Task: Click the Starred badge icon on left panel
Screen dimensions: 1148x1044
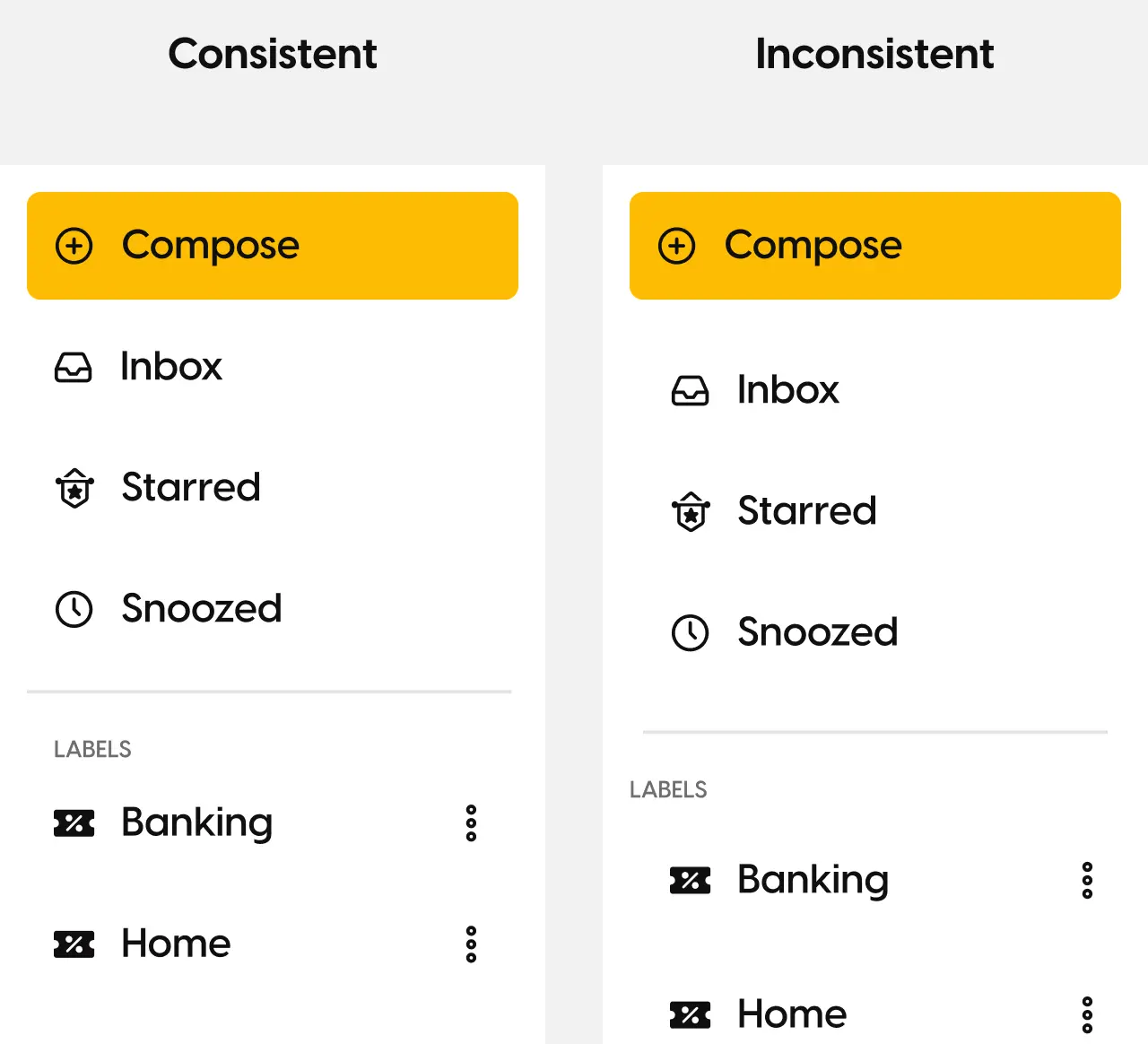Action: click(74, 488)
